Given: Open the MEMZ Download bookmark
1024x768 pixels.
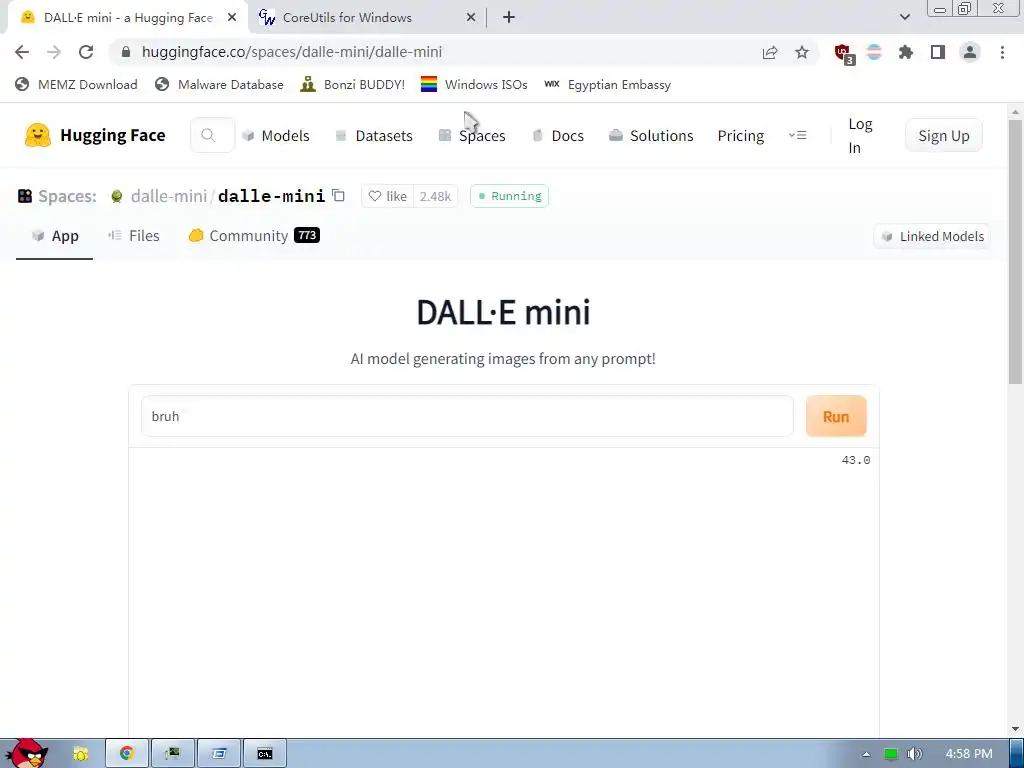Looking at the screenshot, I should (76, 84).
